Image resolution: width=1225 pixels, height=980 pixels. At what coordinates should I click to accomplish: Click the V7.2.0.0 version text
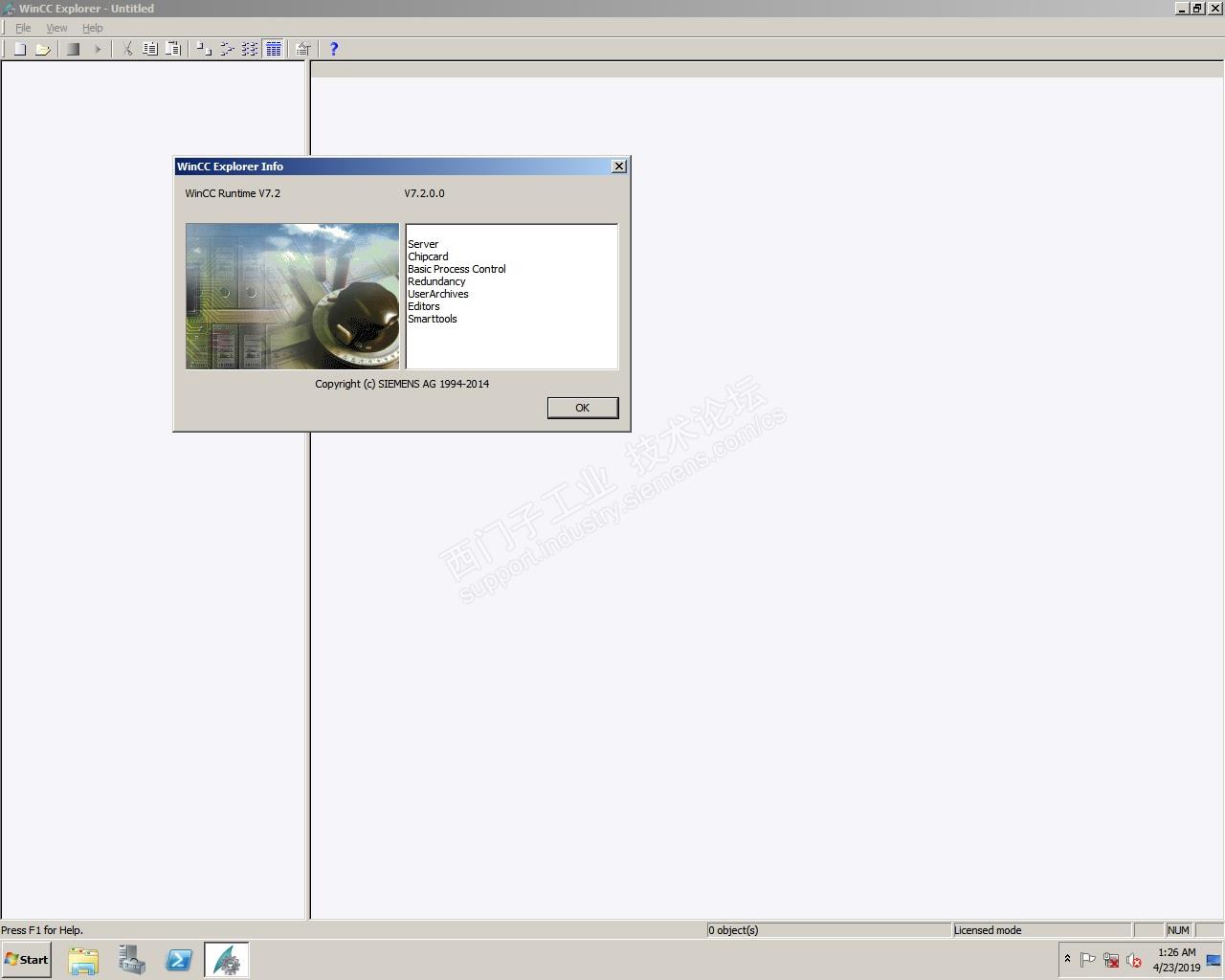point(424,193)
